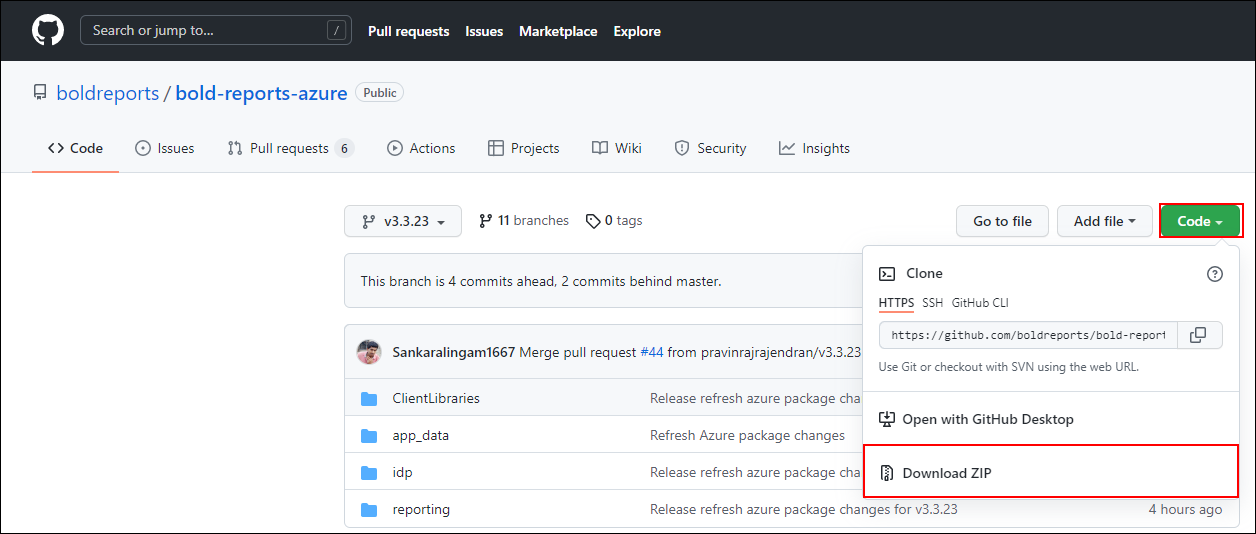This screenshot has height=534, width=1256.
Task: Click the branch ahead/behind master status text
Action: pos(541,281)
